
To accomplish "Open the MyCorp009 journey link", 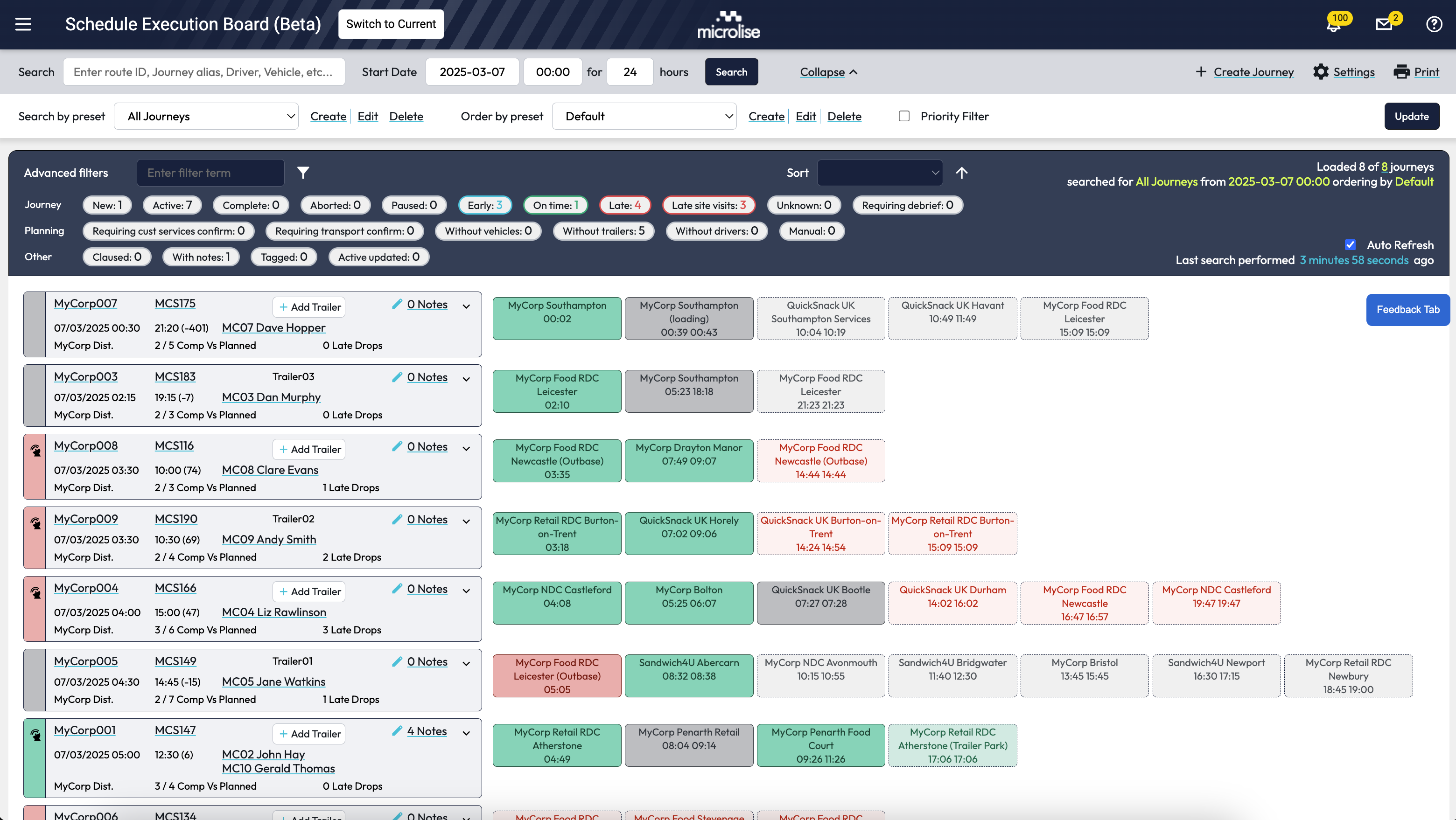I will click(86, 519).
